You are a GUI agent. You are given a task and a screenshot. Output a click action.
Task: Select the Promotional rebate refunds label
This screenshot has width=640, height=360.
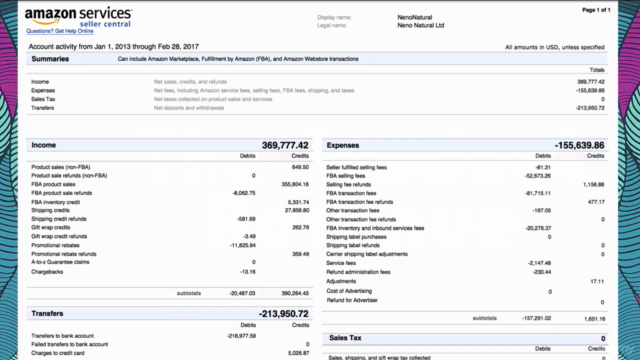[x=64, y=254]
